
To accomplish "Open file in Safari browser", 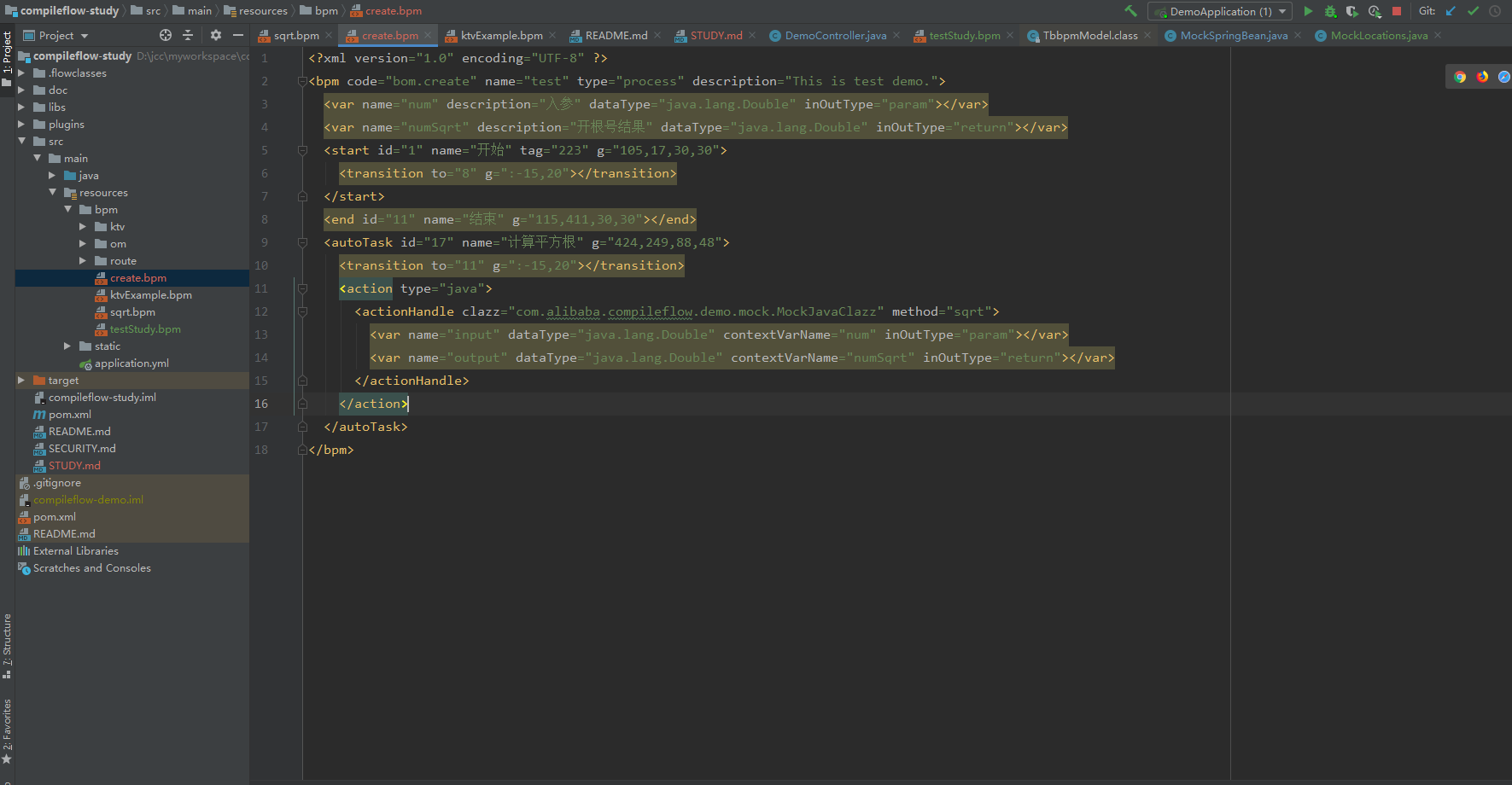I will click(x=1504, y=77).
